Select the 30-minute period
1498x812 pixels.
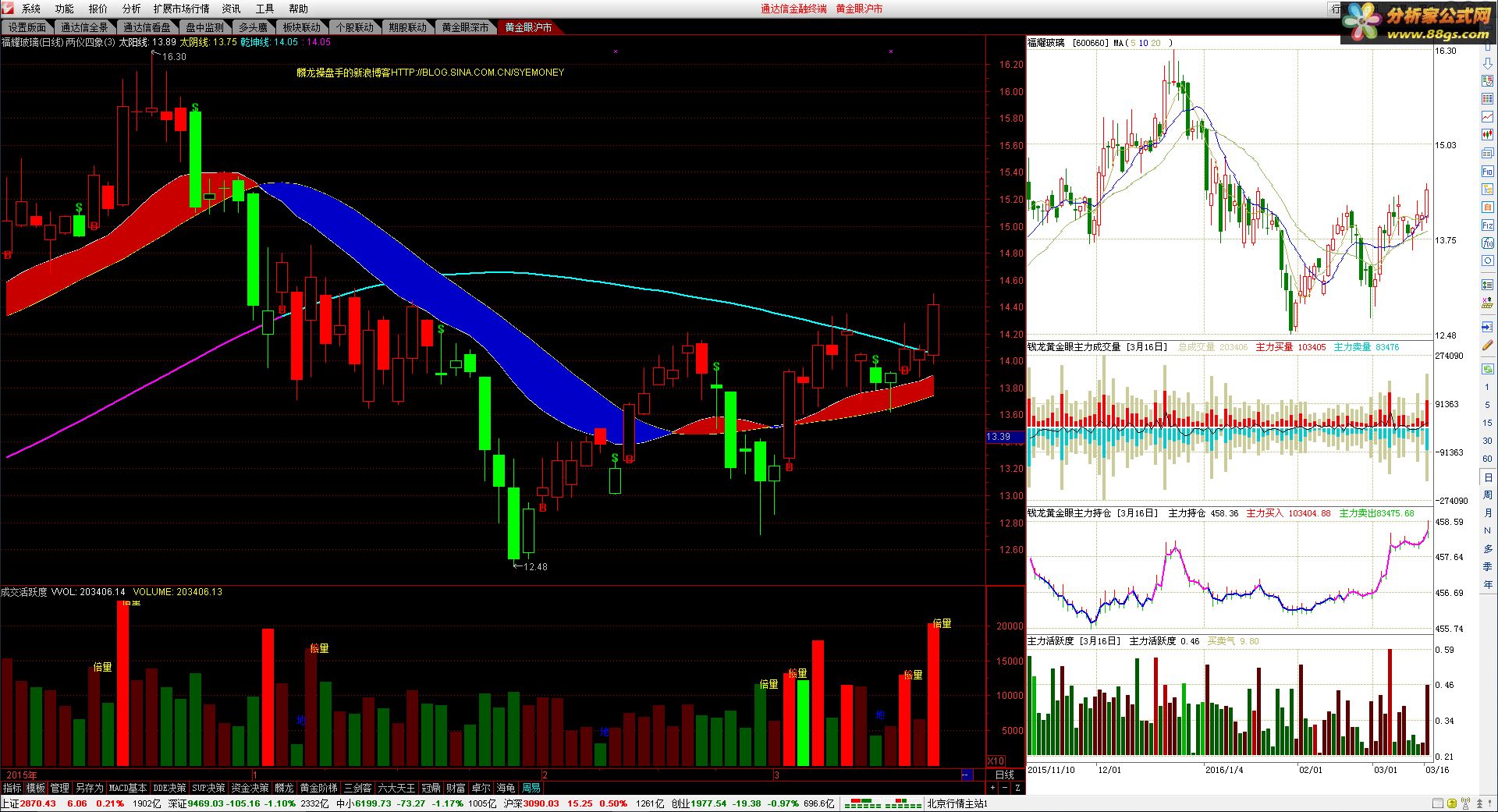[x=1487, y=441]
